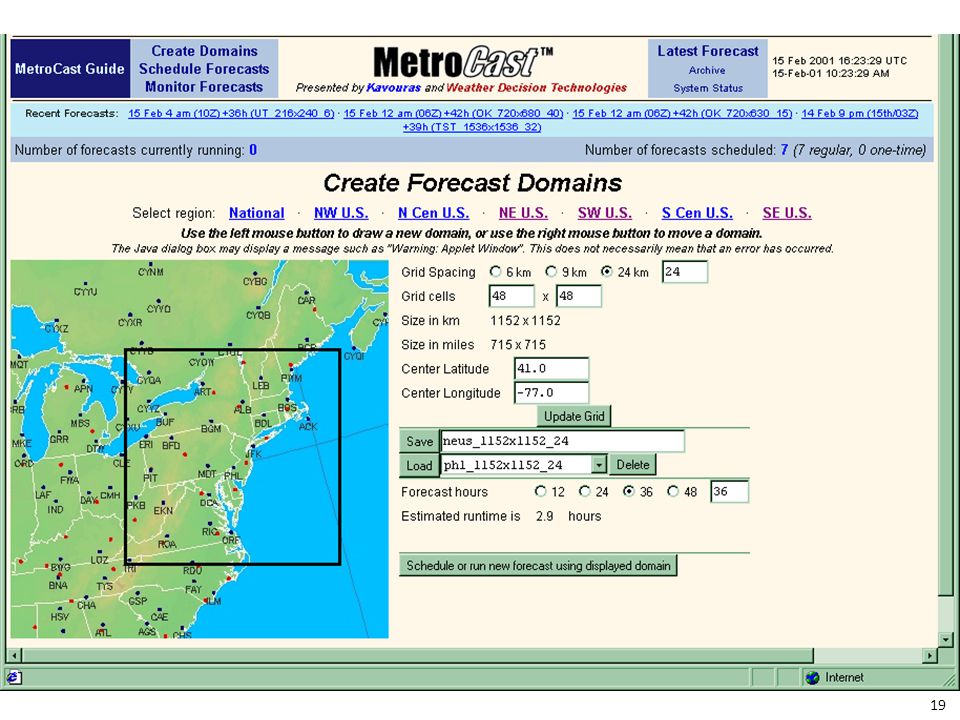Focus the custom grid spacing field

click(685, 272)
